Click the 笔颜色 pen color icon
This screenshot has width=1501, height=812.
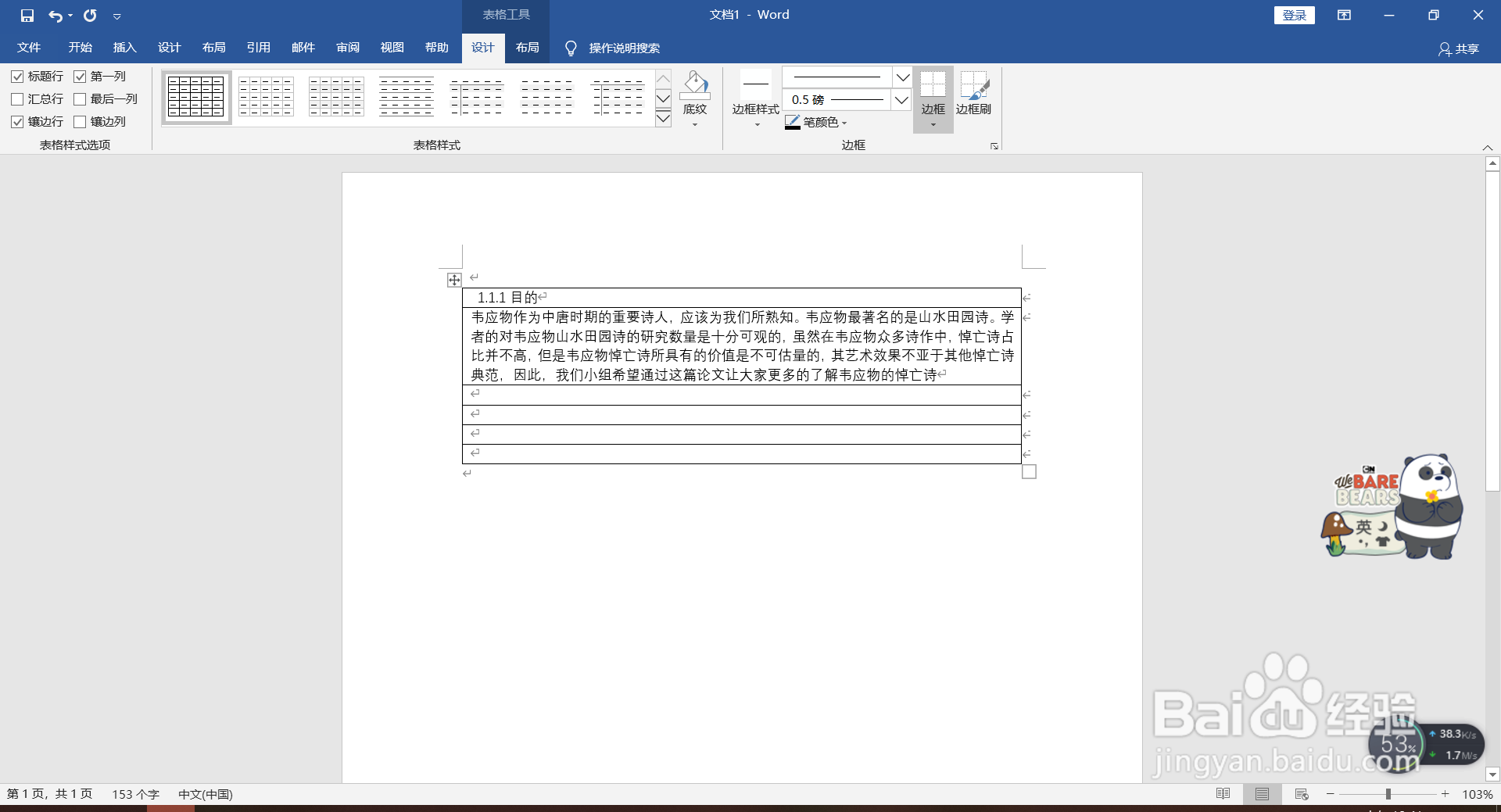793,123
